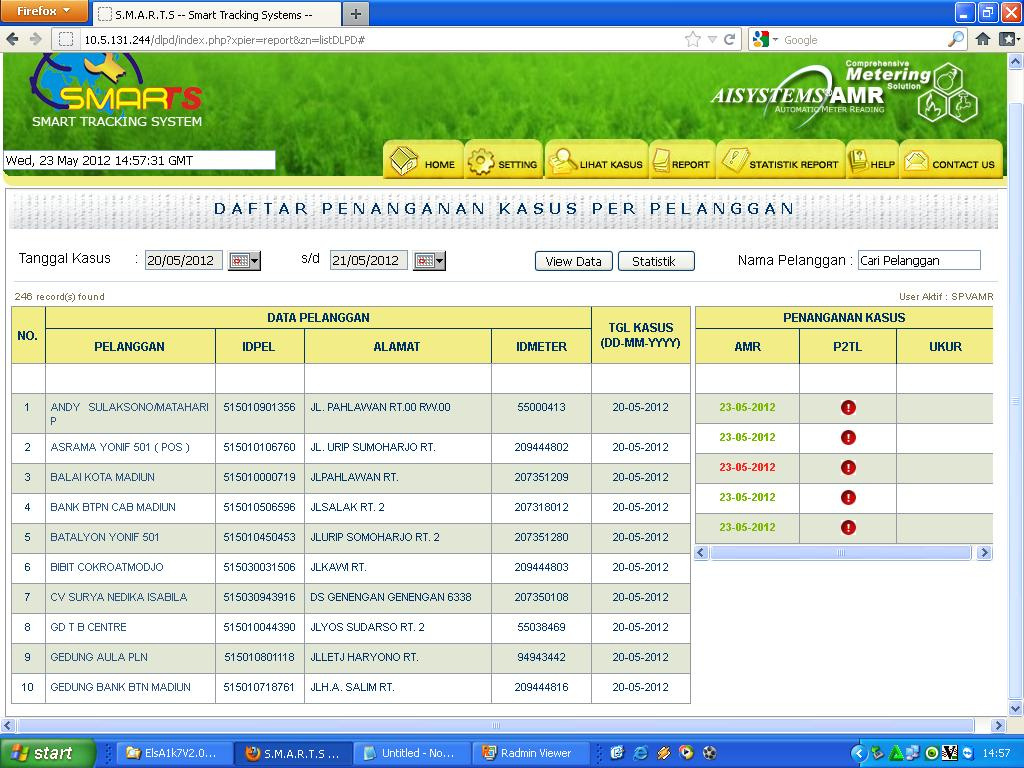This screenshot has width=1024, height=768.
Task: Open the Windows start menu
Action: pyautogui.click(x=48, y=753)
